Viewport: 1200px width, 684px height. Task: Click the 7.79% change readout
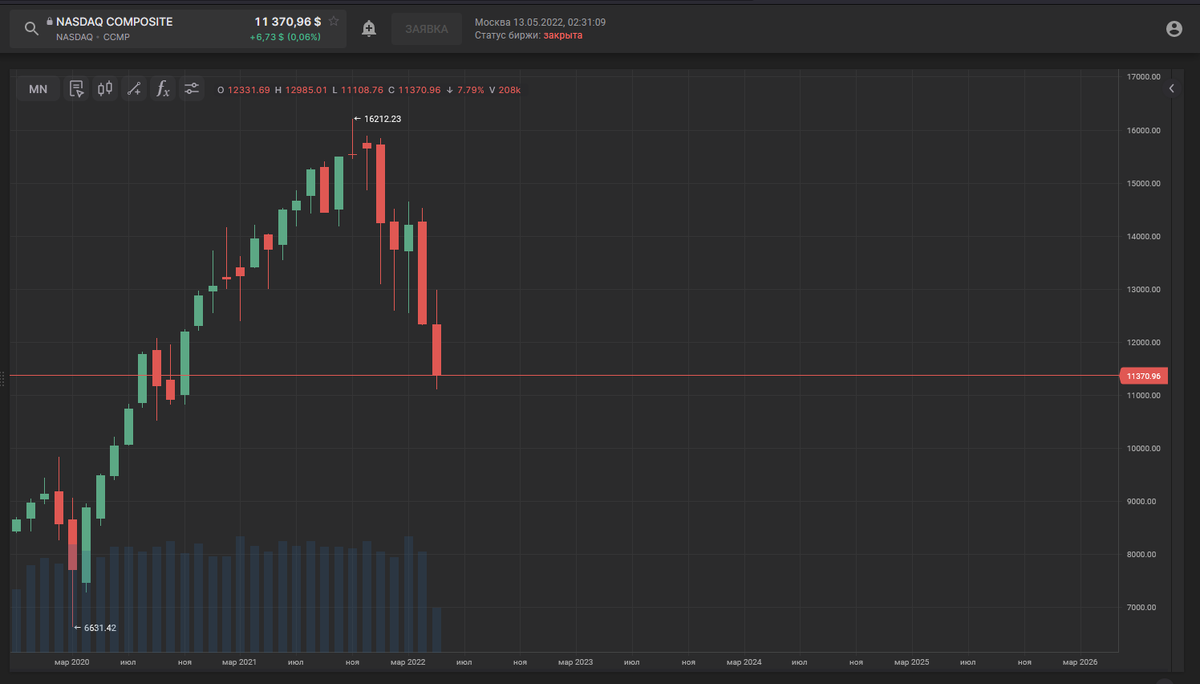point(465,90)
